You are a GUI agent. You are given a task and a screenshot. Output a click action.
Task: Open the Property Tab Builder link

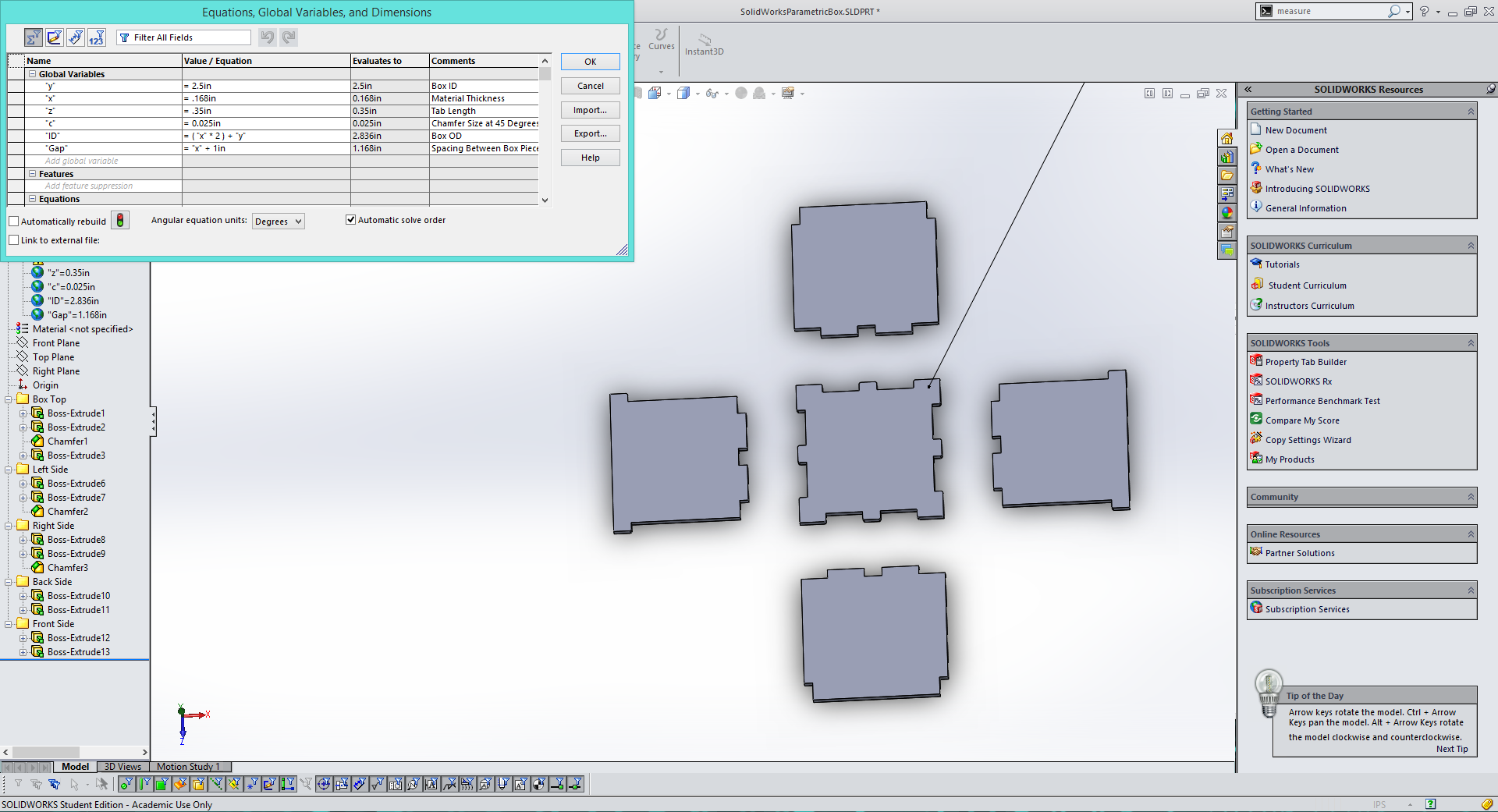pos(1306,362)
